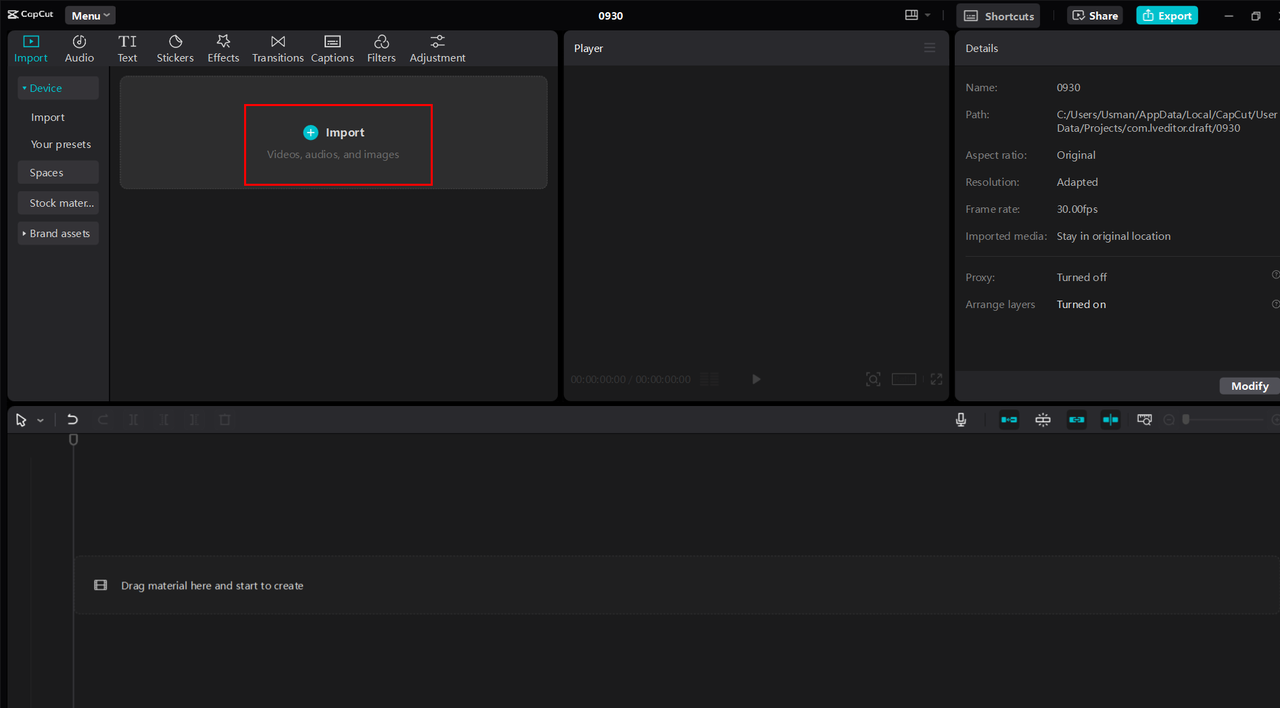Open the Shortcuts panel
Image resolution: width=1280 pixels, height=708 pixels.
coord(998,16)
